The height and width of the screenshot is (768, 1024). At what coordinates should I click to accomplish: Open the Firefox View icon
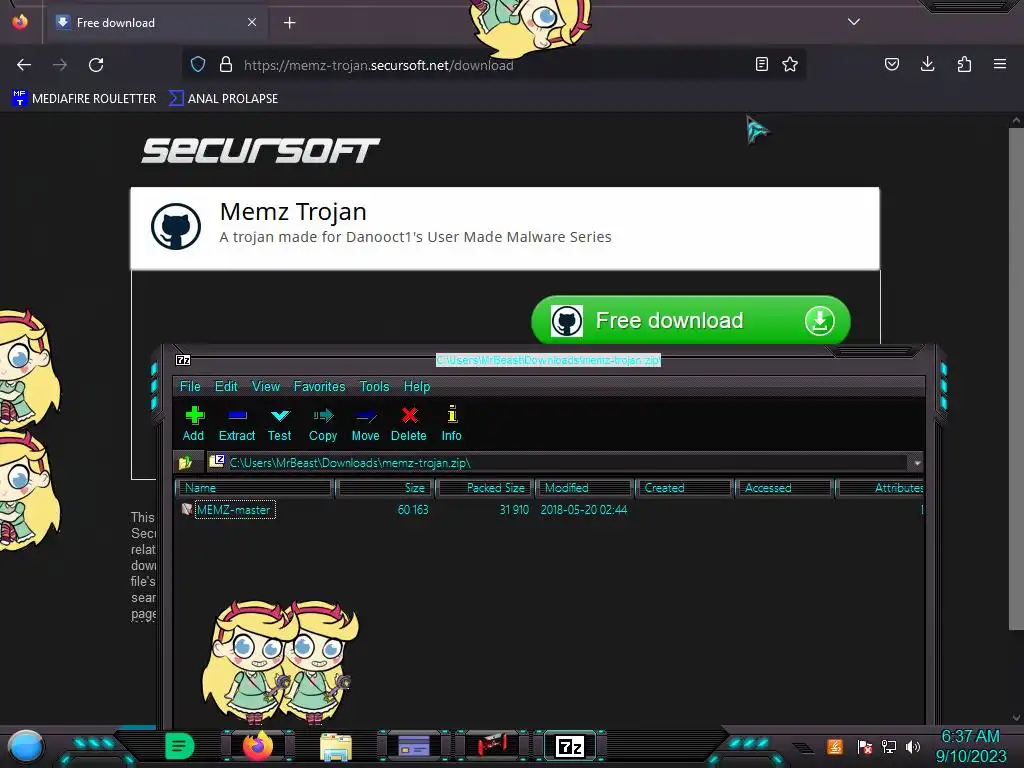(20, 22)
